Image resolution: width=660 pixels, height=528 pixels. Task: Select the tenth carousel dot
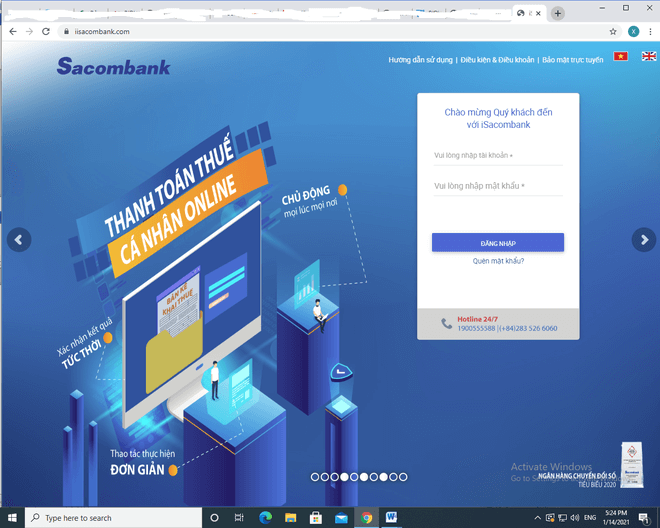(x=403, y=477)
